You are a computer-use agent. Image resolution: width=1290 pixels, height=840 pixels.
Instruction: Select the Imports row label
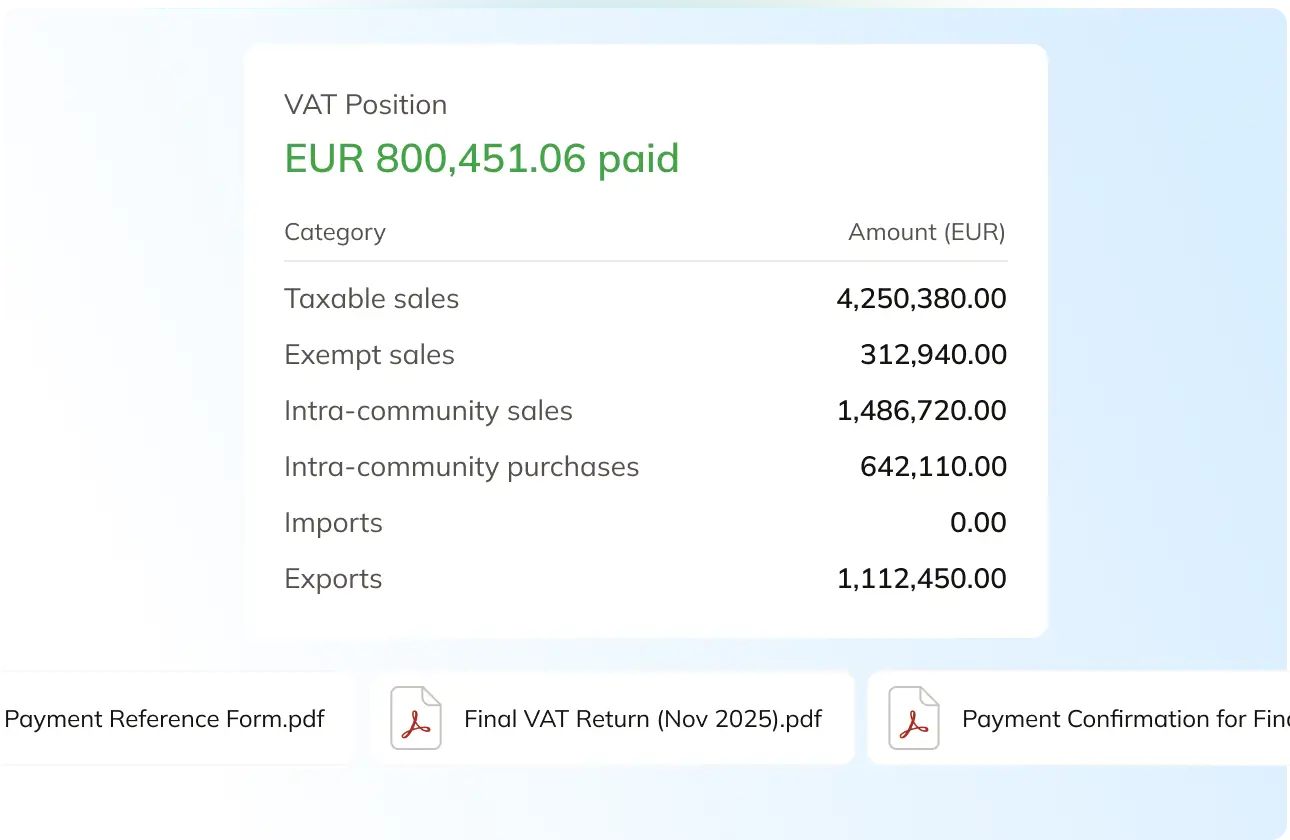(x=333, y=523)
